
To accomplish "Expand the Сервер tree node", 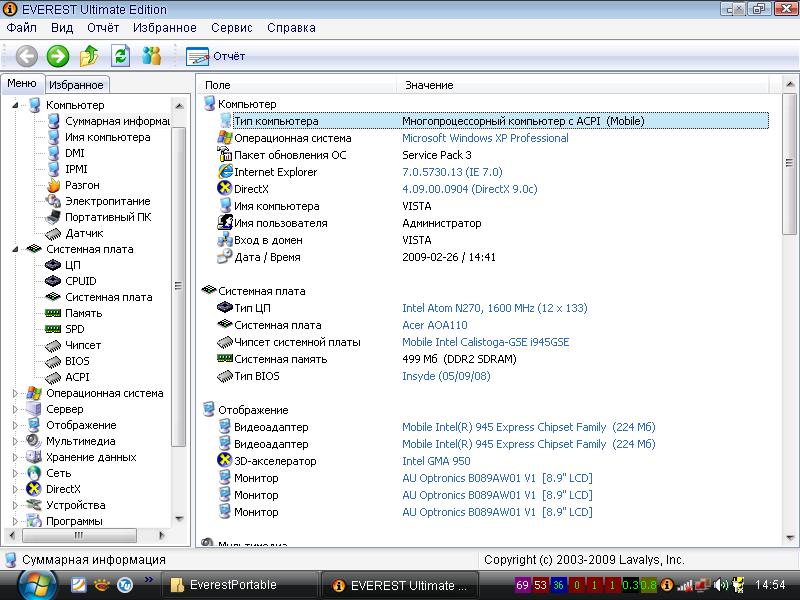I will pos(15,409).
